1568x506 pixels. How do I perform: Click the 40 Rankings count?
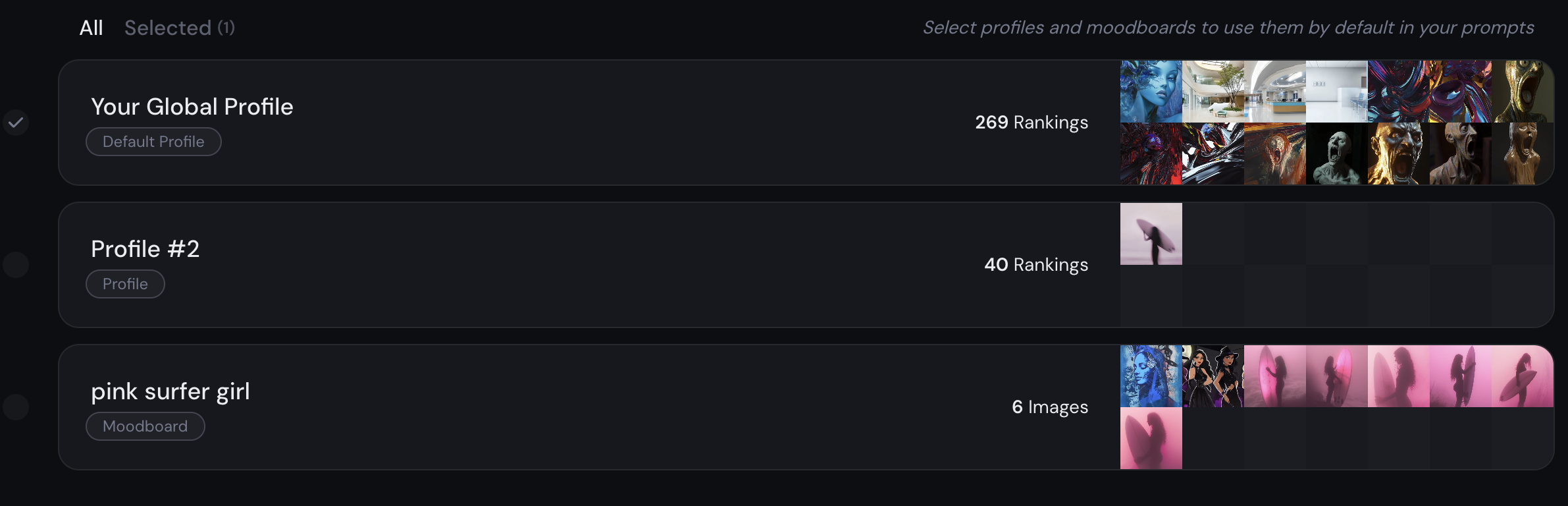pyautogui.click(x=1036, y=265)
